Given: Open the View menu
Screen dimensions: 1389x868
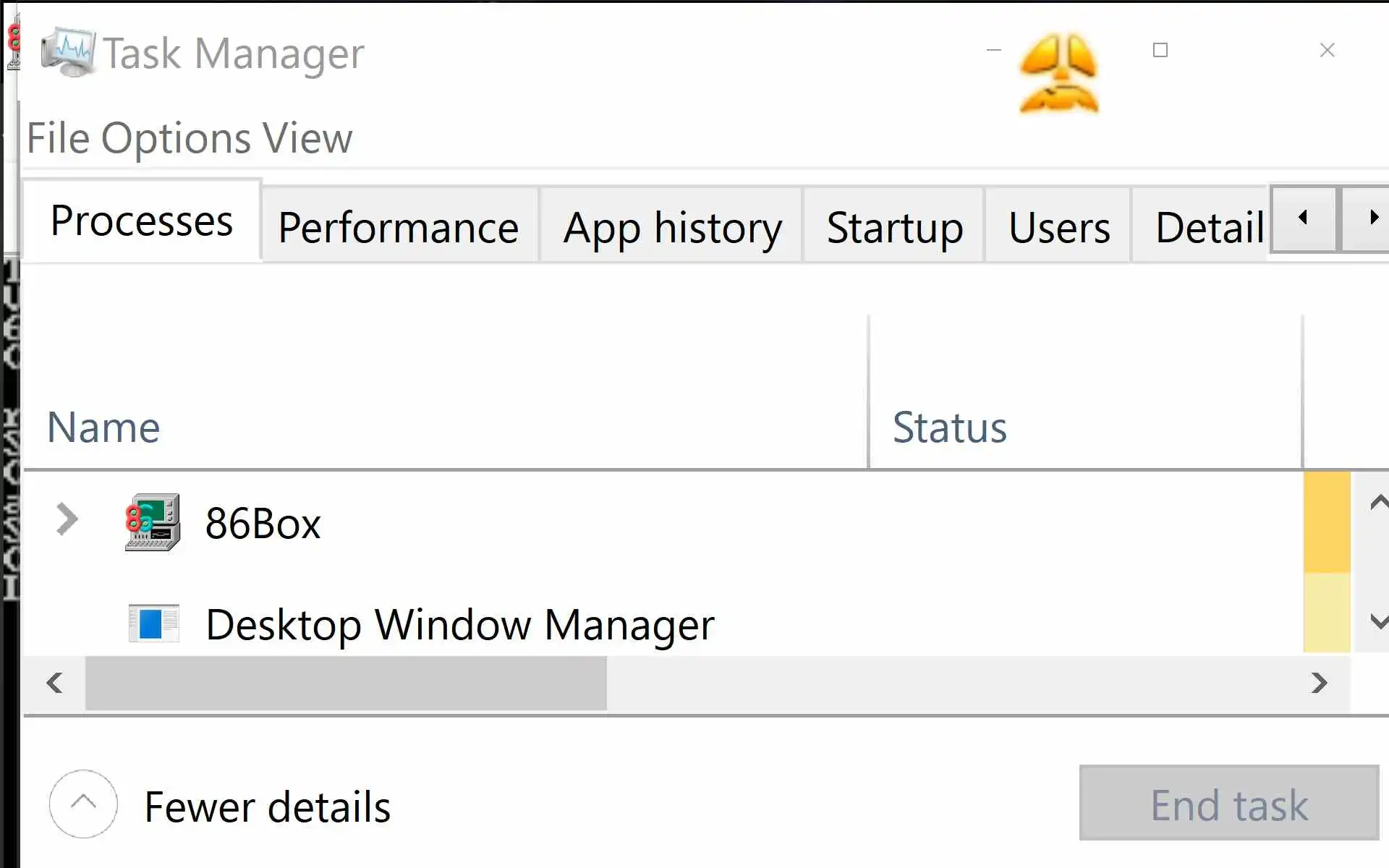Looking at the screenshot, I should [x=307, y=138].
